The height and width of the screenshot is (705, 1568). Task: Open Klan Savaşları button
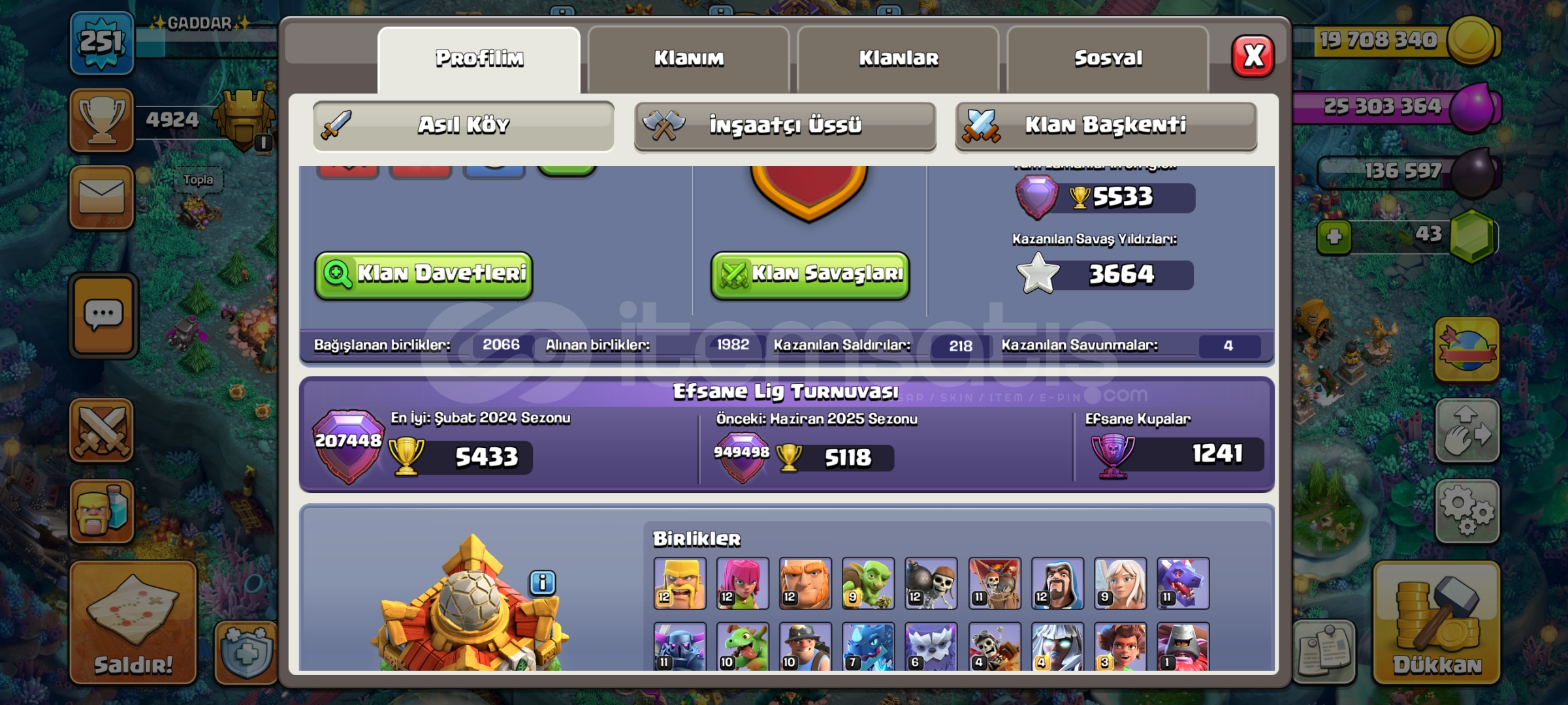tap(810, 275)
